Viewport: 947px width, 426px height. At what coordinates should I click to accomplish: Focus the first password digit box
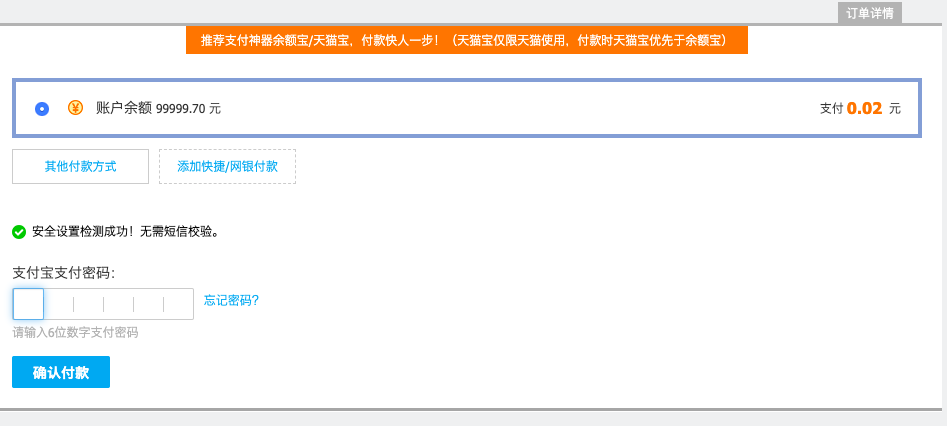point(28,304)
